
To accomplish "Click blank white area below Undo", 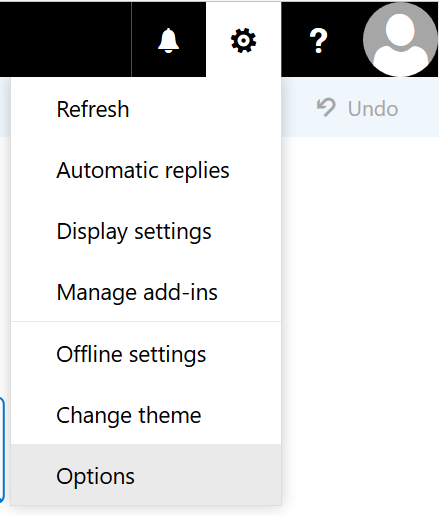I will (x=360, y=300).
